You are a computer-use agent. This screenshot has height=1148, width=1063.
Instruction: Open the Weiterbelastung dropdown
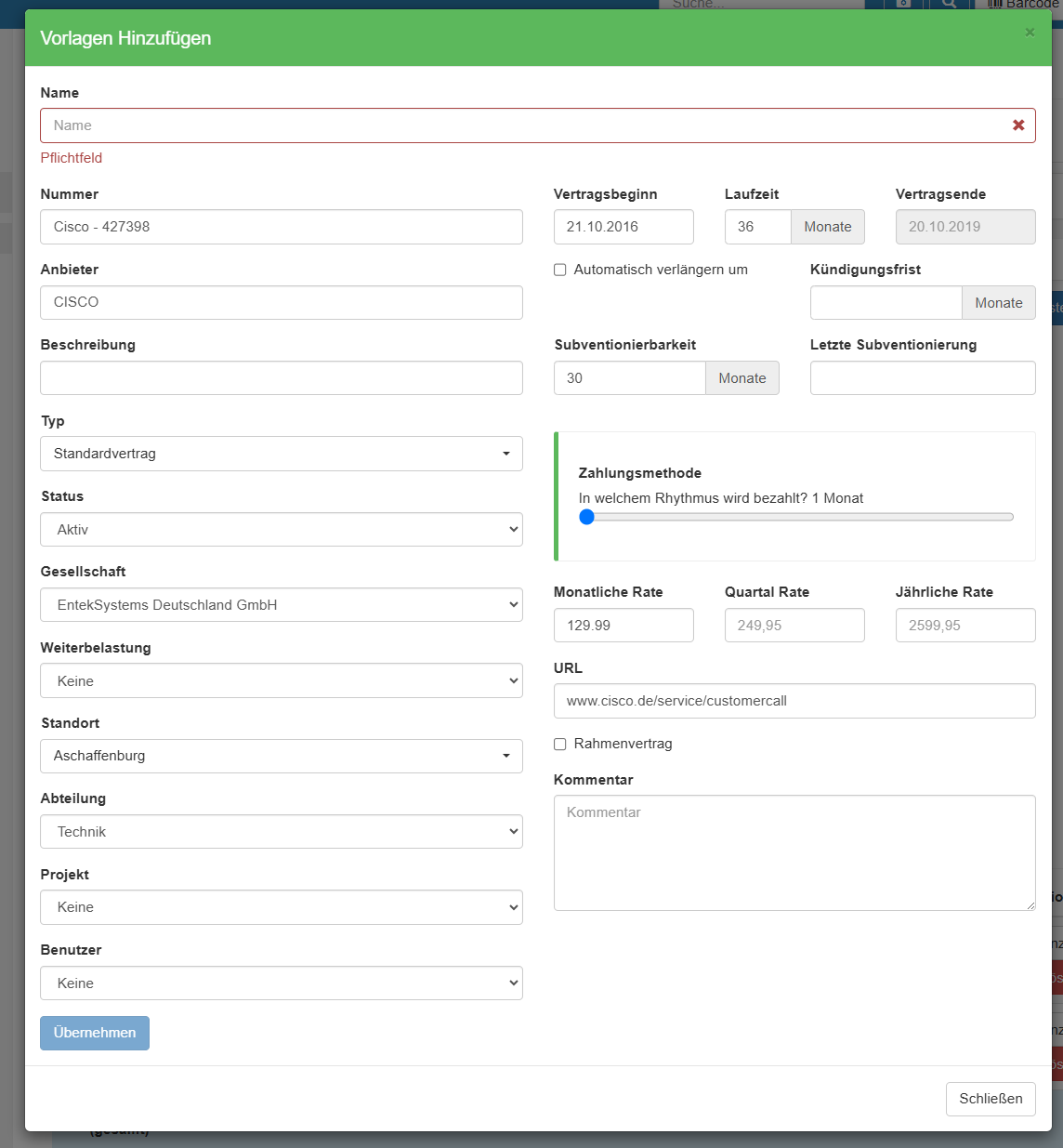282,681
